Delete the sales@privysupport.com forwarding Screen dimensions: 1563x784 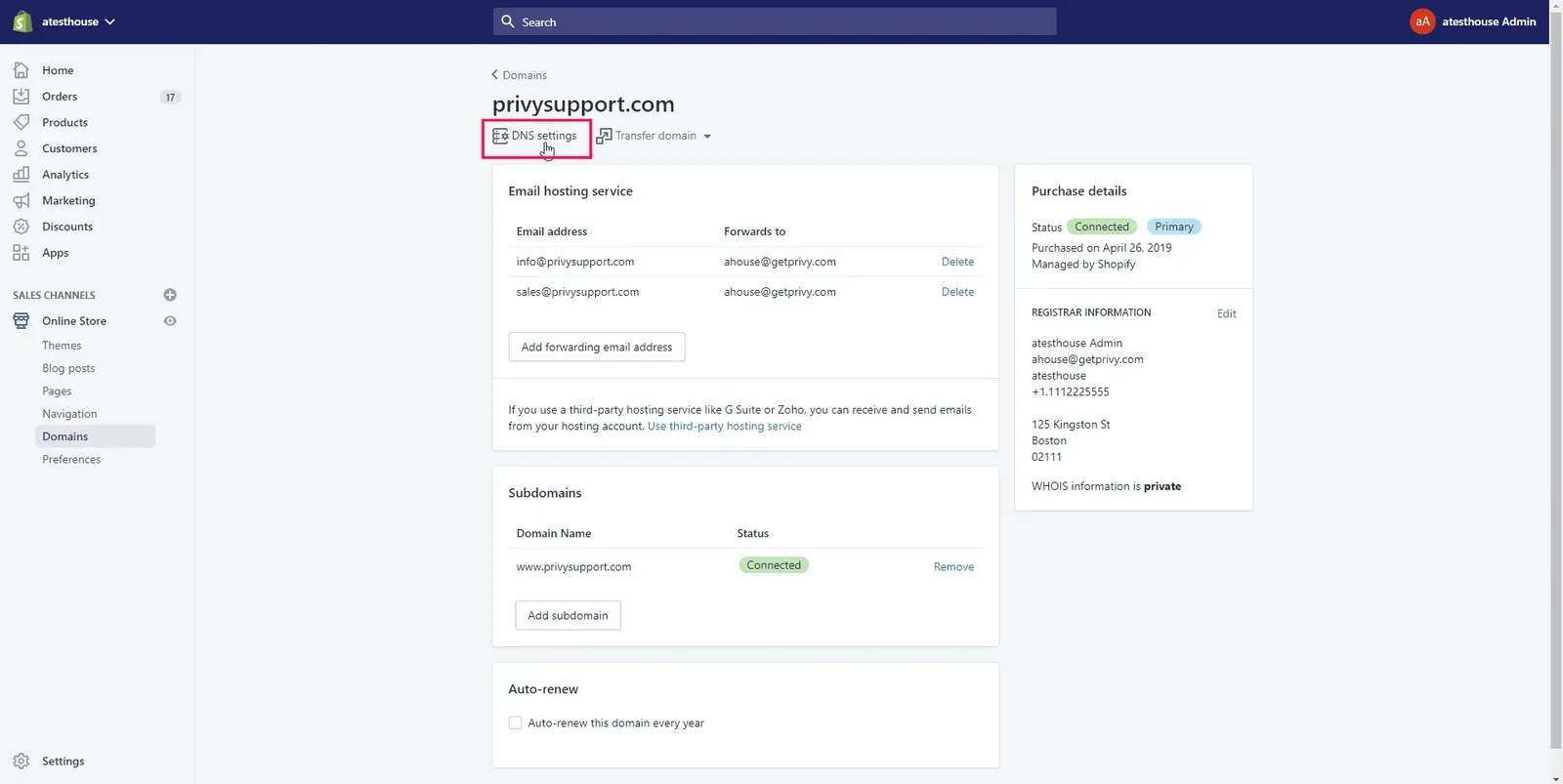pyautogui.click(x=957, y=292)
